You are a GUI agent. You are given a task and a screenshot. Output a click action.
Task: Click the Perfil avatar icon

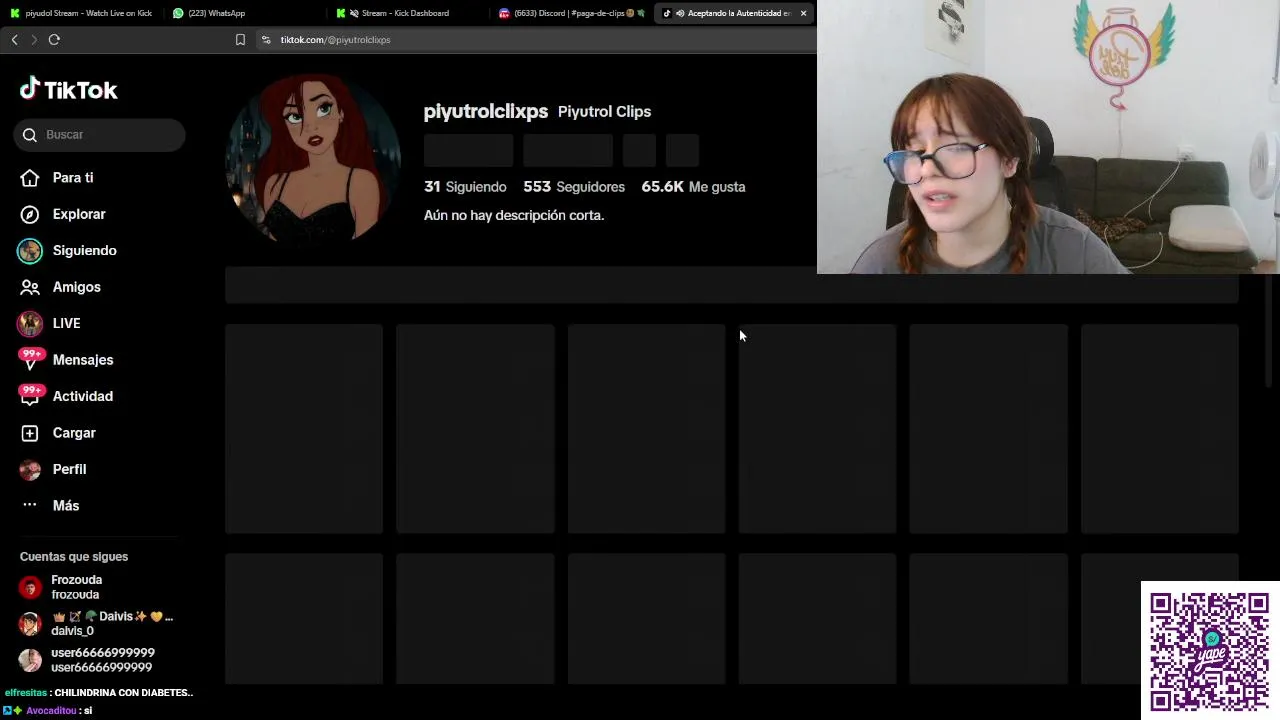click(30, 469)
